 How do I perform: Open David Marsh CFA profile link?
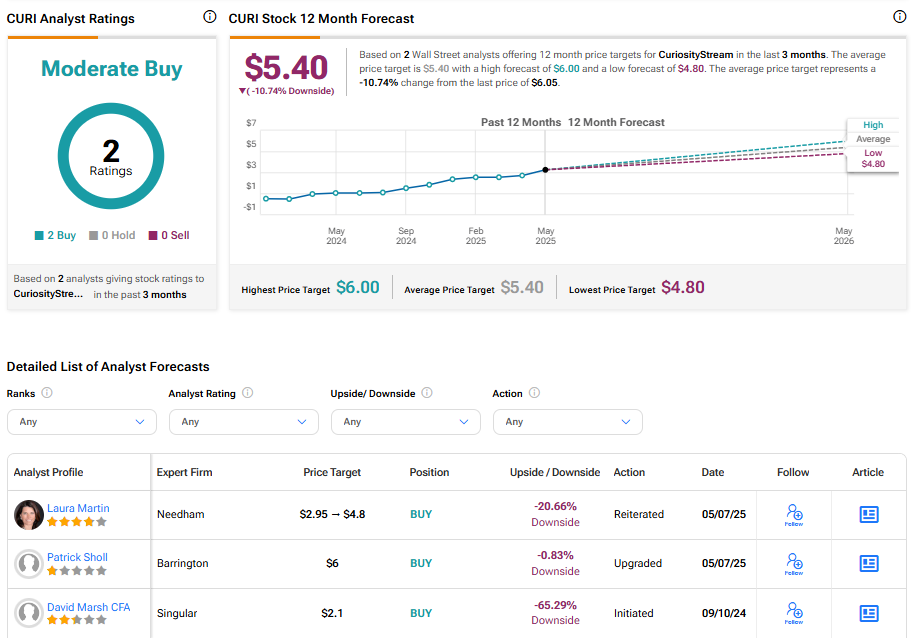[x=88, y=607]
